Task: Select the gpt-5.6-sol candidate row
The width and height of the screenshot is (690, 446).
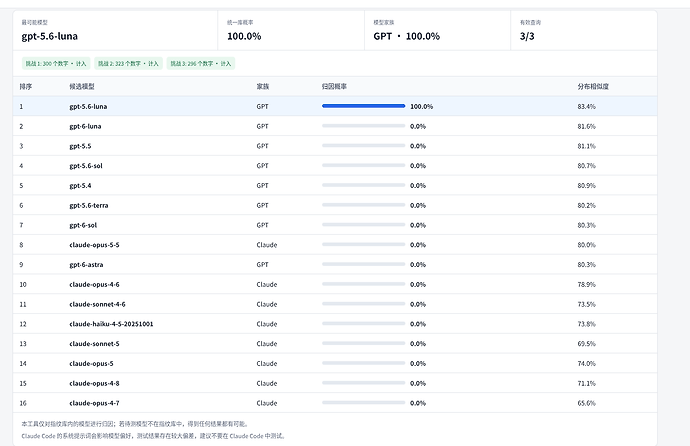Action: [335, 166]
